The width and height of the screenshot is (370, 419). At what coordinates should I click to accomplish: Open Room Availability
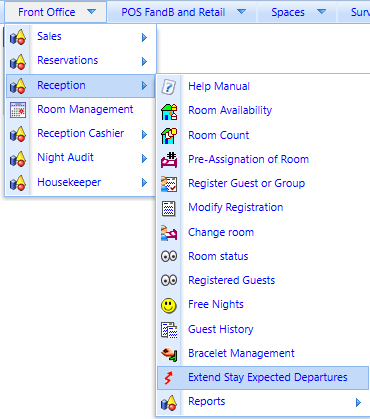pos(263,111)
